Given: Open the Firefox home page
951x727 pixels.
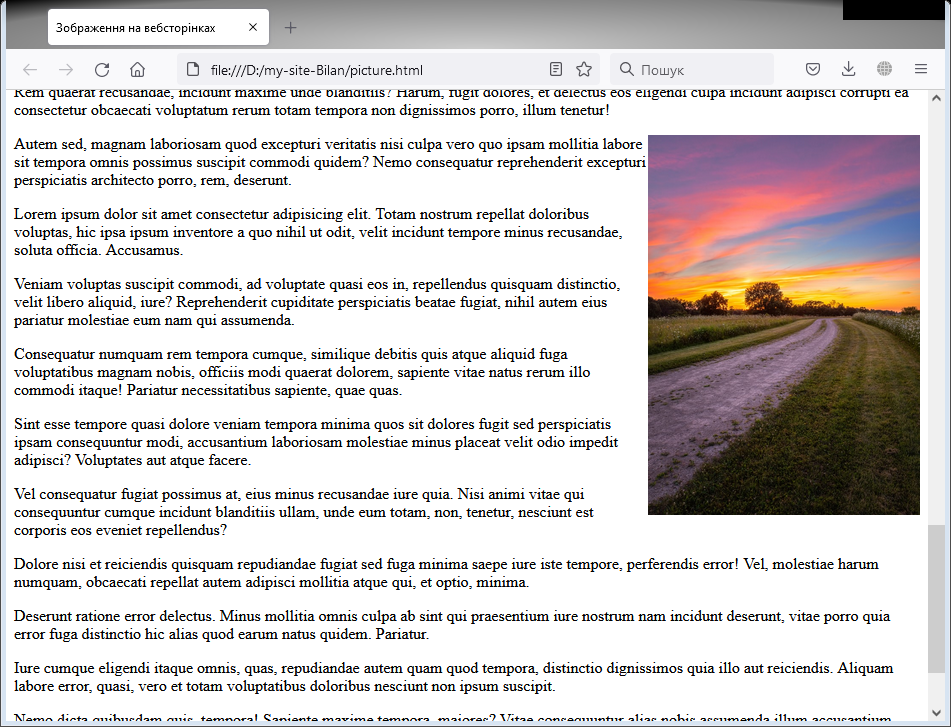Looking at the screenshot, I should (138, 70).
